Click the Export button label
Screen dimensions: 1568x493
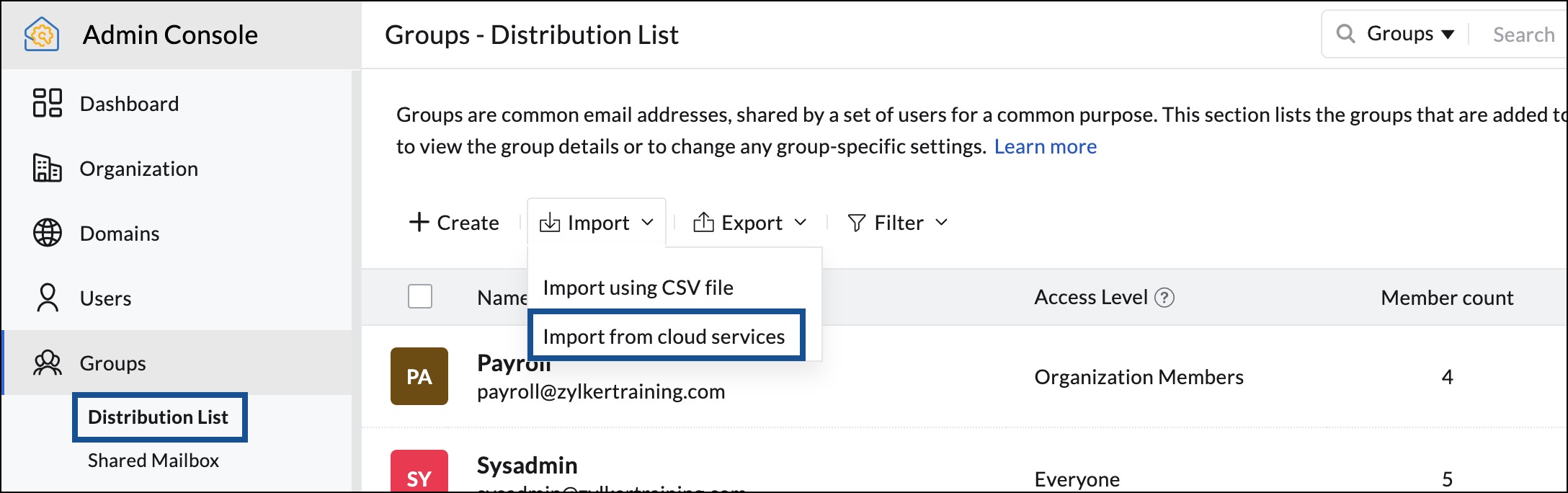(752, 223)
